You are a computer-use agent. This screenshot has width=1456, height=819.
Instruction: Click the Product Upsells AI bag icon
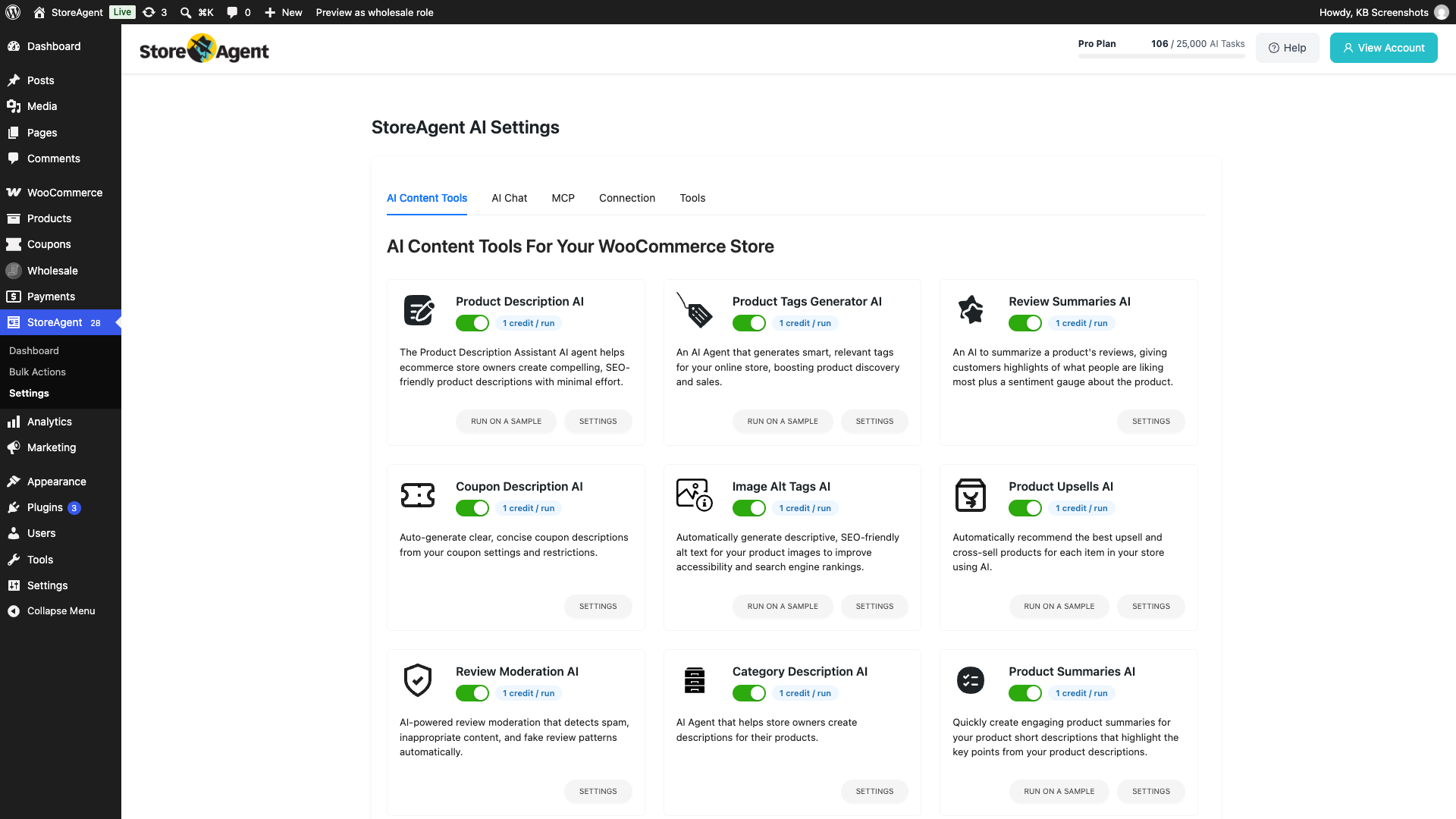pos(971,495)
